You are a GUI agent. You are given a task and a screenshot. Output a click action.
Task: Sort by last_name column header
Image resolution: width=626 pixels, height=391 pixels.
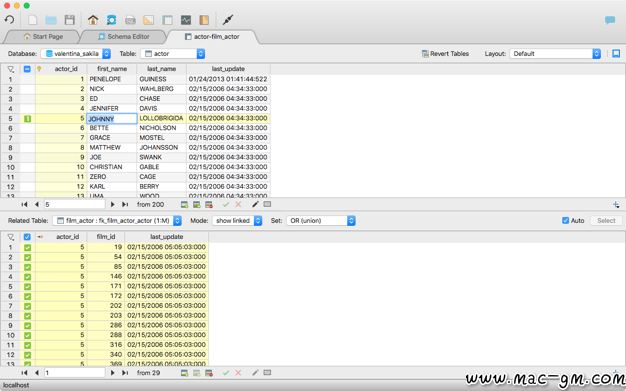click(x=161, y=69)
